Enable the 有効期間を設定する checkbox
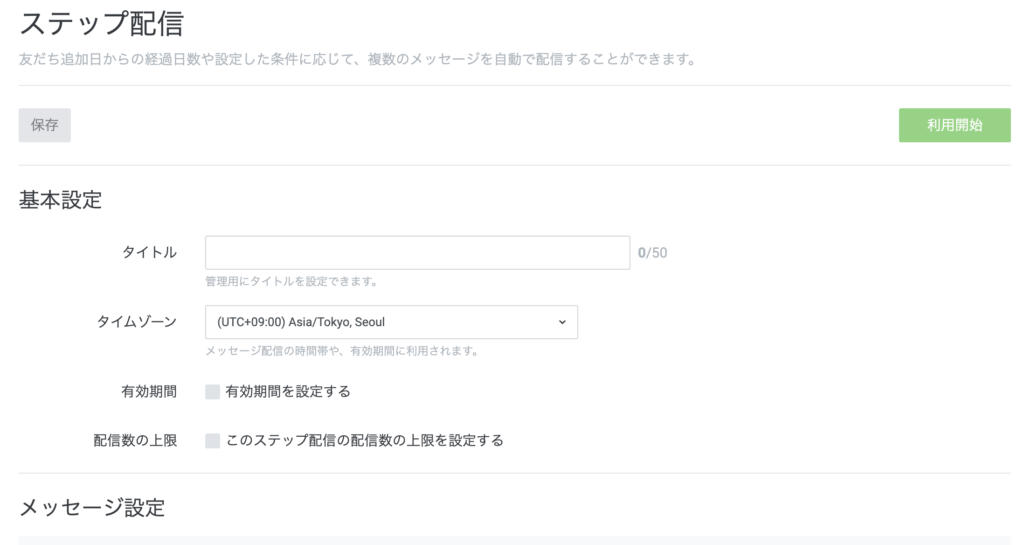The width and height of the screenshot is (1024, 545). click(212, 392)
